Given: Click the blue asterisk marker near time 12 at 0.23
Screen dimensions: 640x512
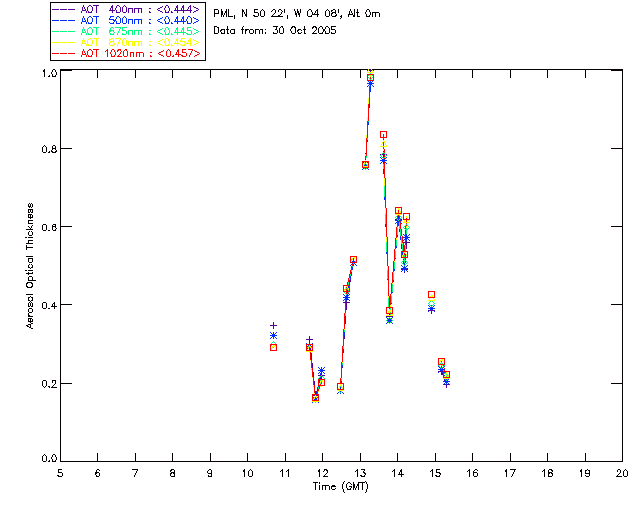Looking at the screenshot, I should (x=321, y=371).
